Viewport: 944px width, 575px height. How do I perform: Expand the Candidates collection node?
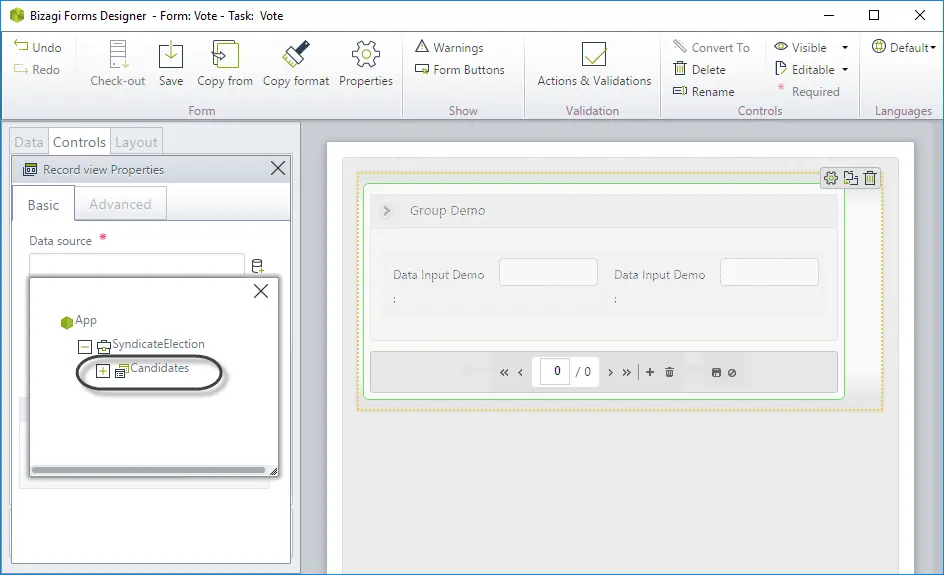(103, 371)
